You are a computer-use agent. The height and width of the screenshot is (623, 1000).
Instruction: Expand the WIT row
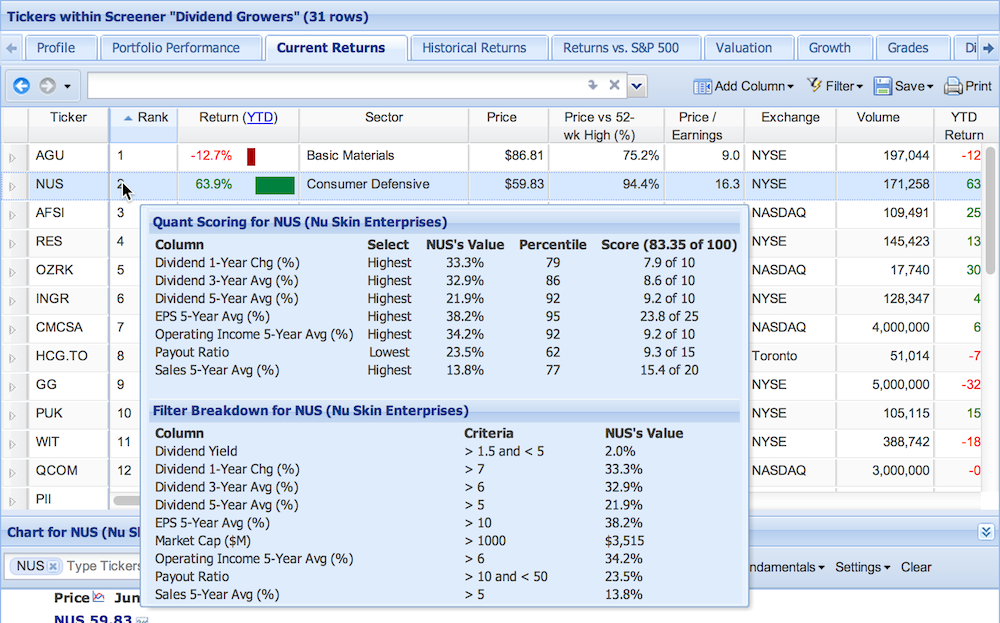[x=12, y=444]
